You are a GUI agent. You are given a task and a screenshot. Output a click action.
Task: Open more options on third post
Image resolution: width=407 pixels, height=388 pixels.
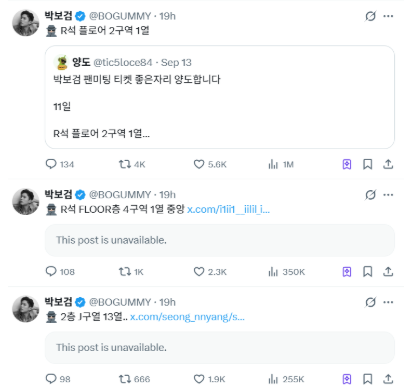coord(388,302)
